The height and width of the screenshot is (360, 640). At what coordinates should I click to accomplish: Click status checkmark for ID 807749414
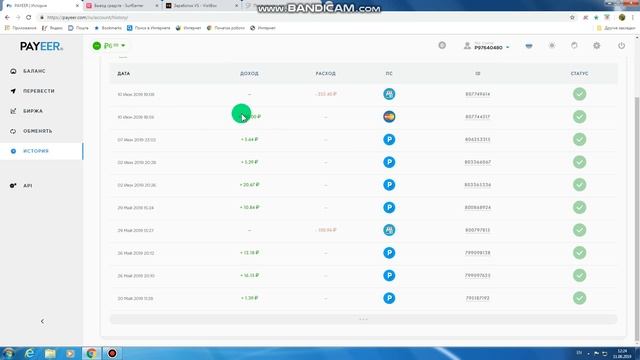click(579, 94)
